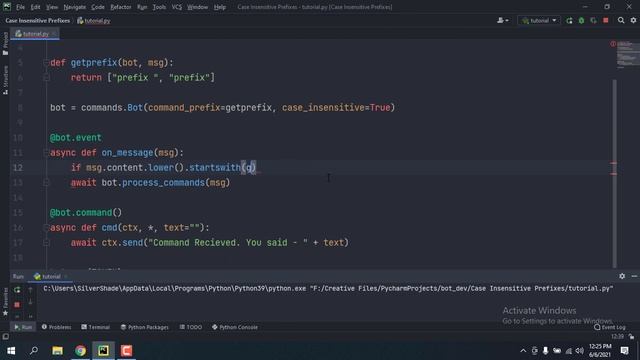
Task: Open the Event Log
Action: (610, 327)
